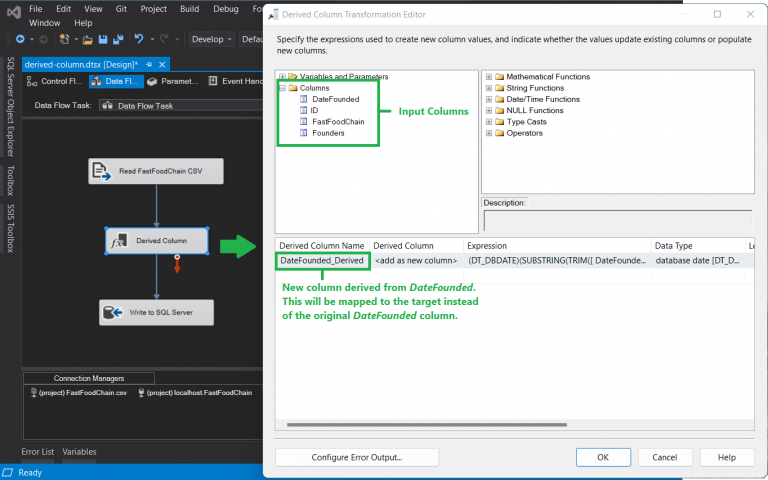The image size is (768, 480).
Task: Open the Develop configuration dropdown
Action: (x=212, y=39)
